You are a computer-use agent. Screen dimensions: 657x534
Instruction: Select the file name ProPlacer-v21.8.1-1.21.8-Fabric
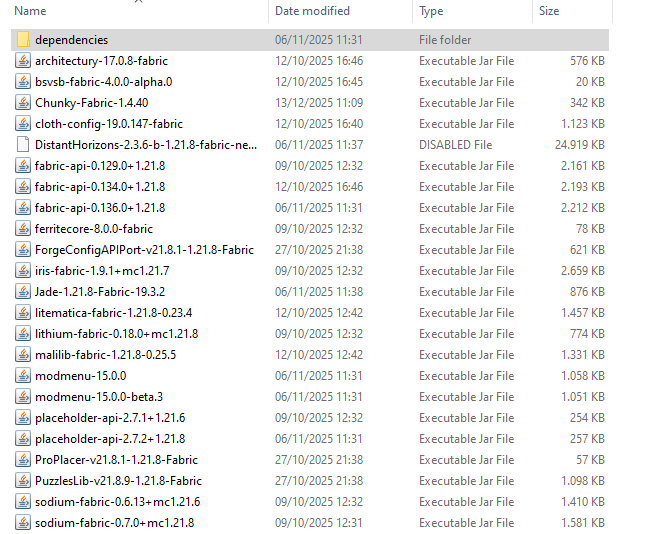coord(116,460)
